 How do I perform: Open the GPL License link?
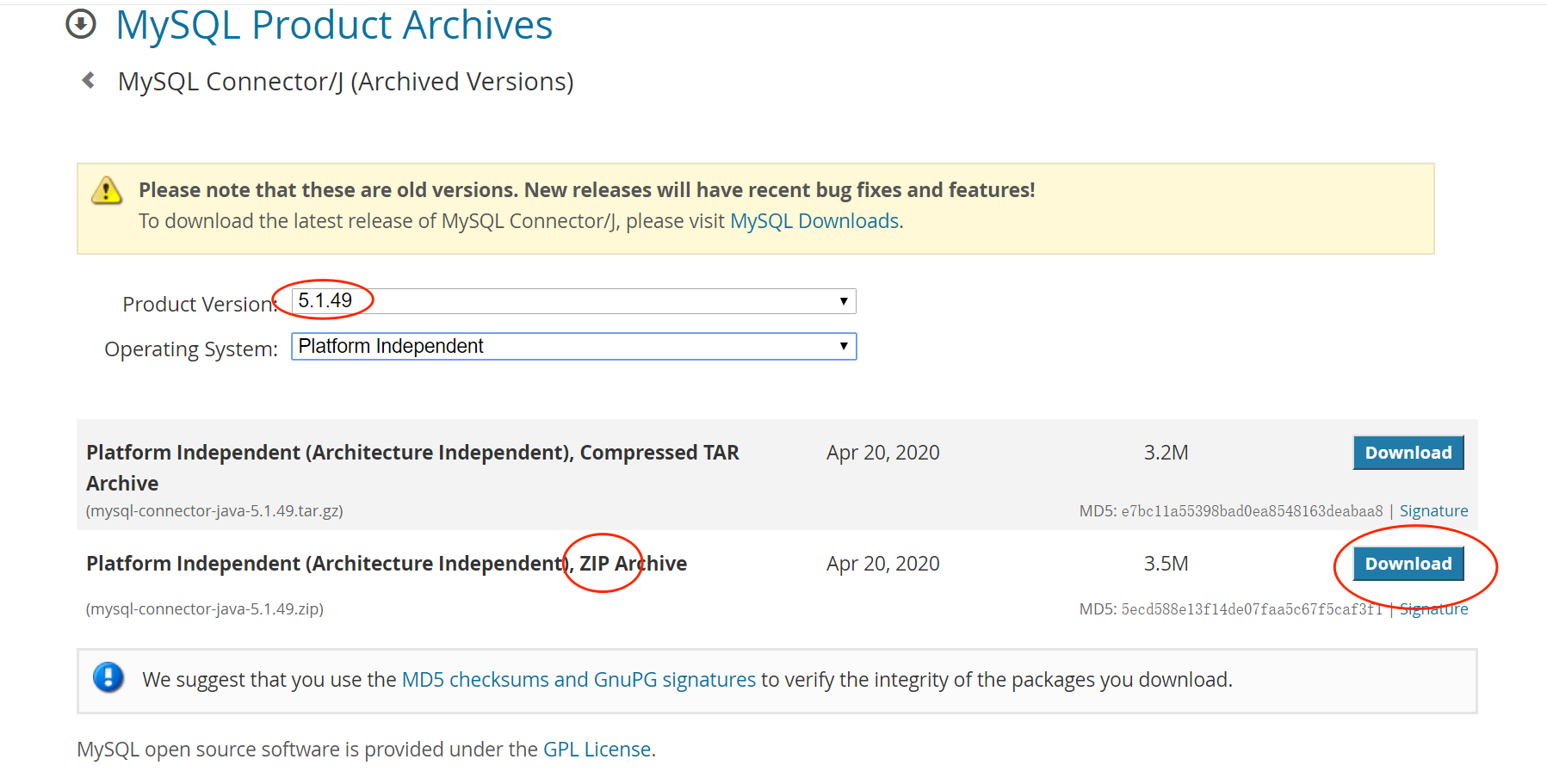[x=597, y=750]
